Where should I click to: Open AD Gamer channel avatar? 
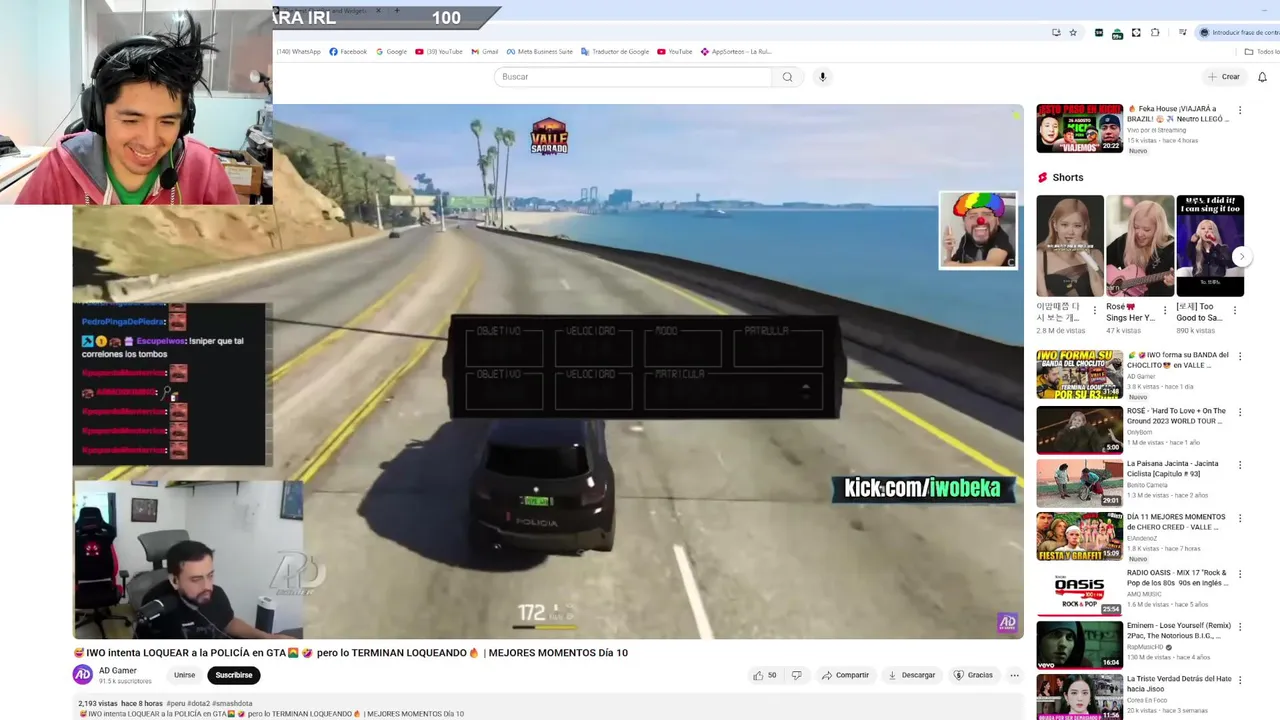coord(83,675)
